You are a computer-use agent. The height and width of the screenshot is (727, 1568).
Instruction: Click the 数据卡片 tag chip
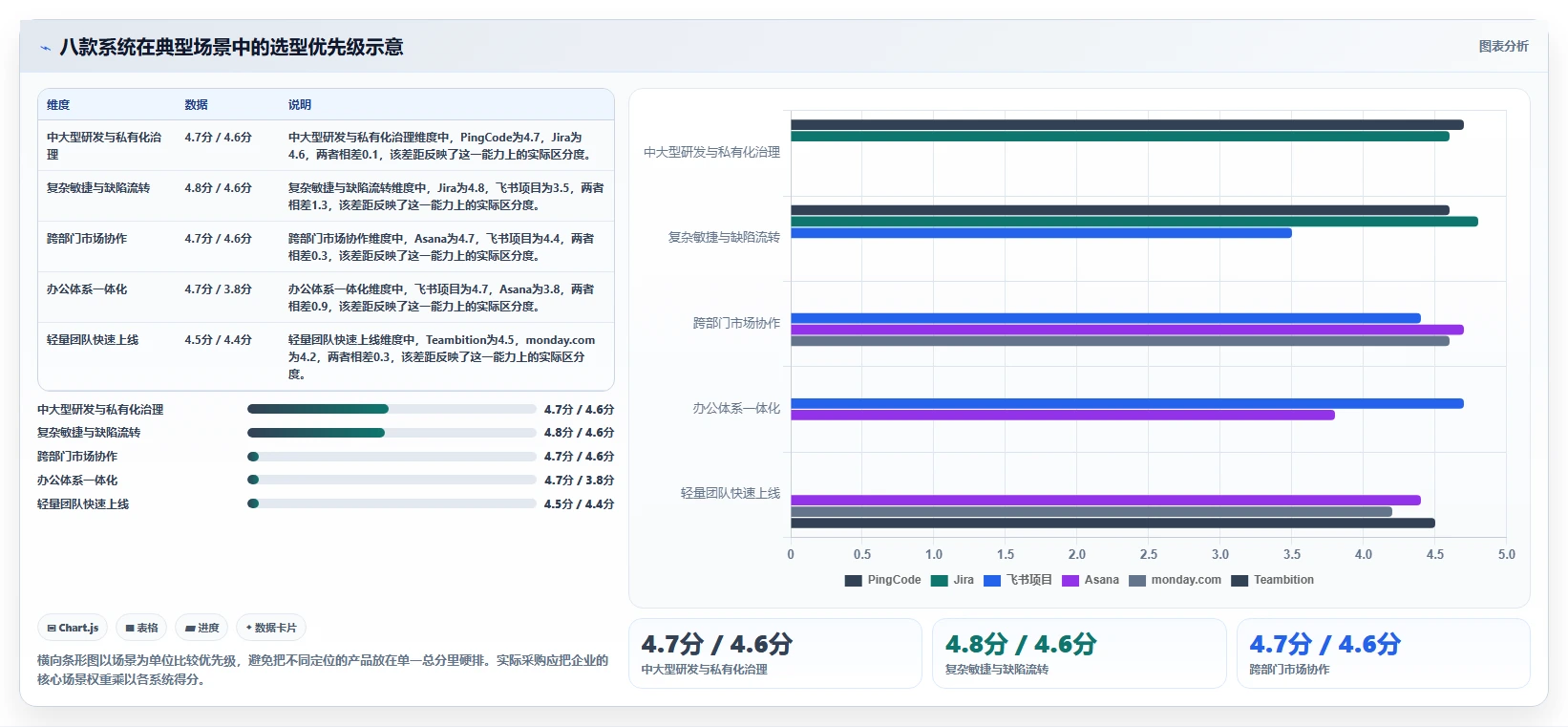click(271, 628)
